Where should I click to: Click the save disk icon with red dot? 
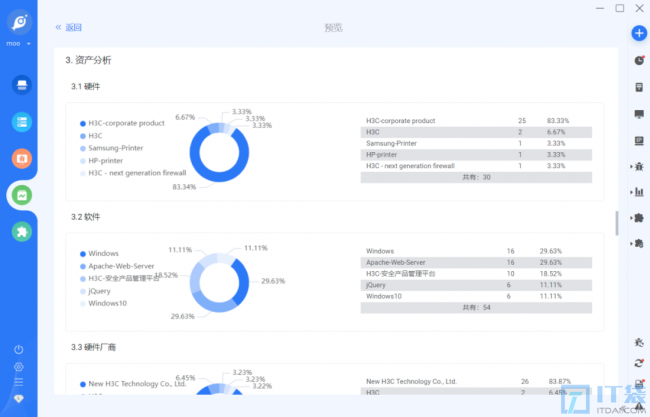(639, 384)
